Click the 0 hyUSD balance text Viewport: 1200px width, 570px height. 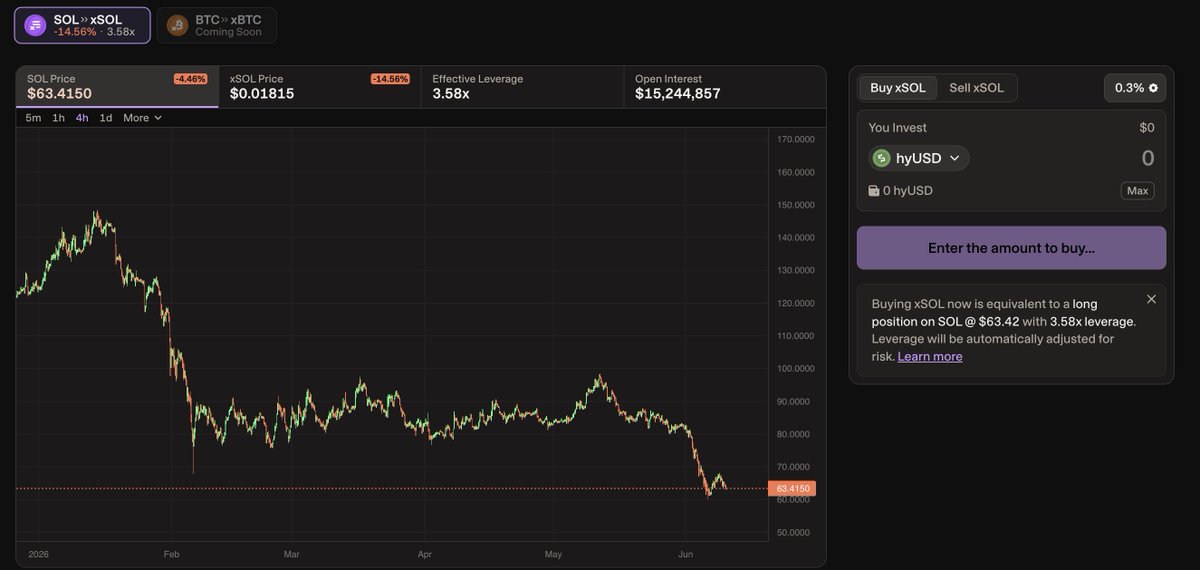[908, 191]
